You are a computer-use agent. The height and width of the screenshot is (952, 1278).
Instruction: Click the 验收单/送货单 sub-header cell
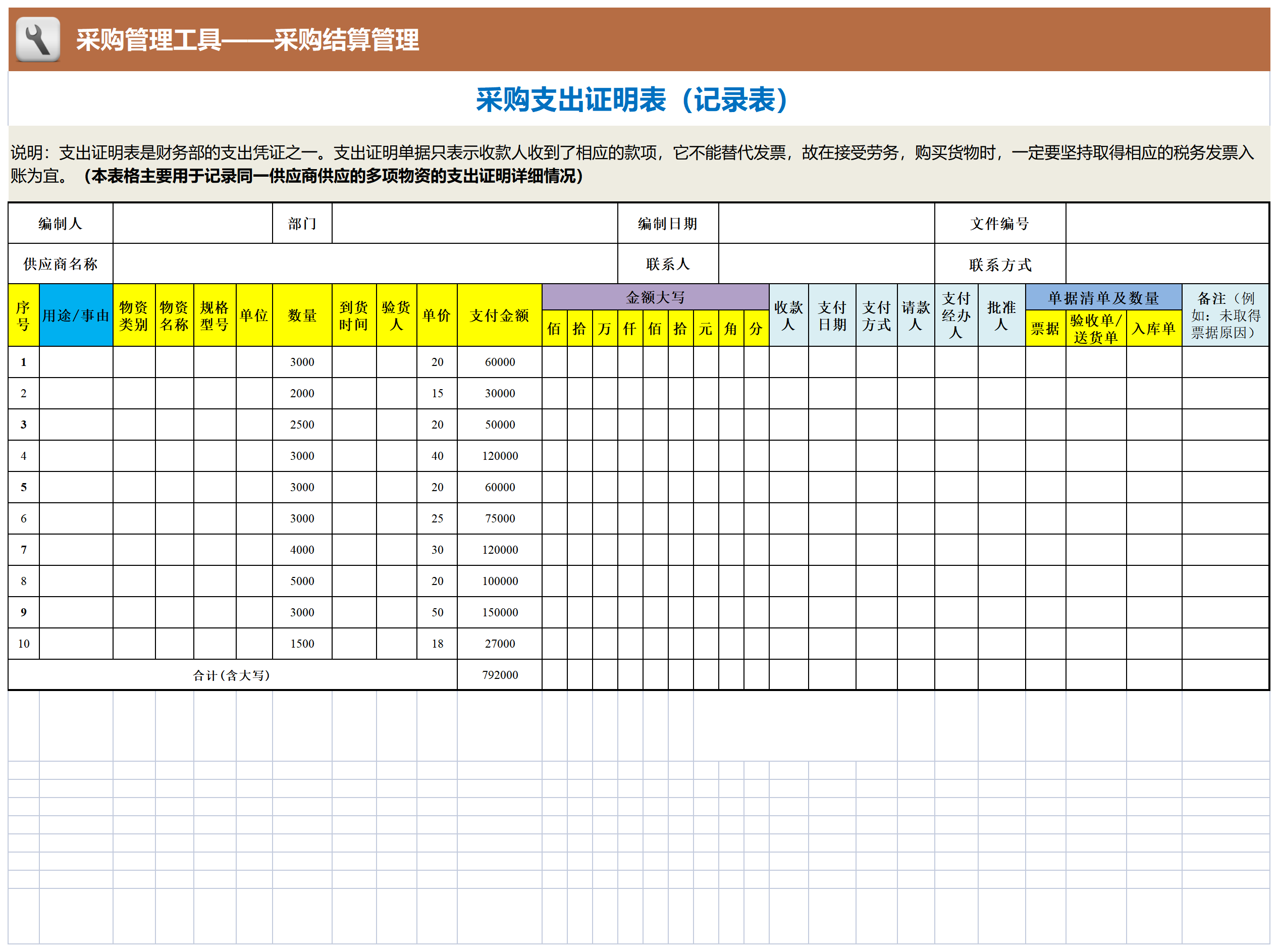[1096, 328]
